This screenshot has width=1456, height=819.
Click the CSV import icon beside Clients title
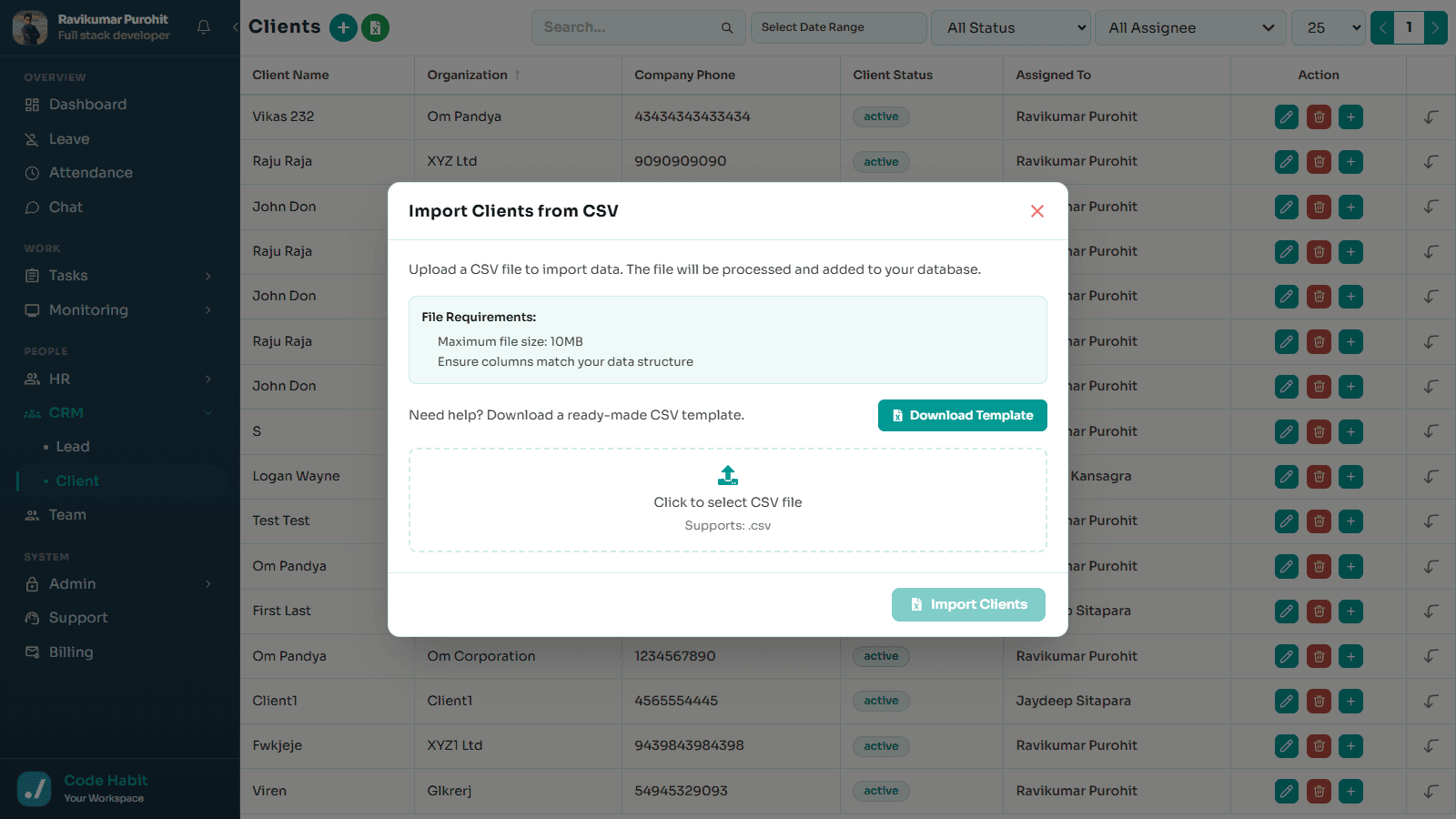[x=375, y=28]
